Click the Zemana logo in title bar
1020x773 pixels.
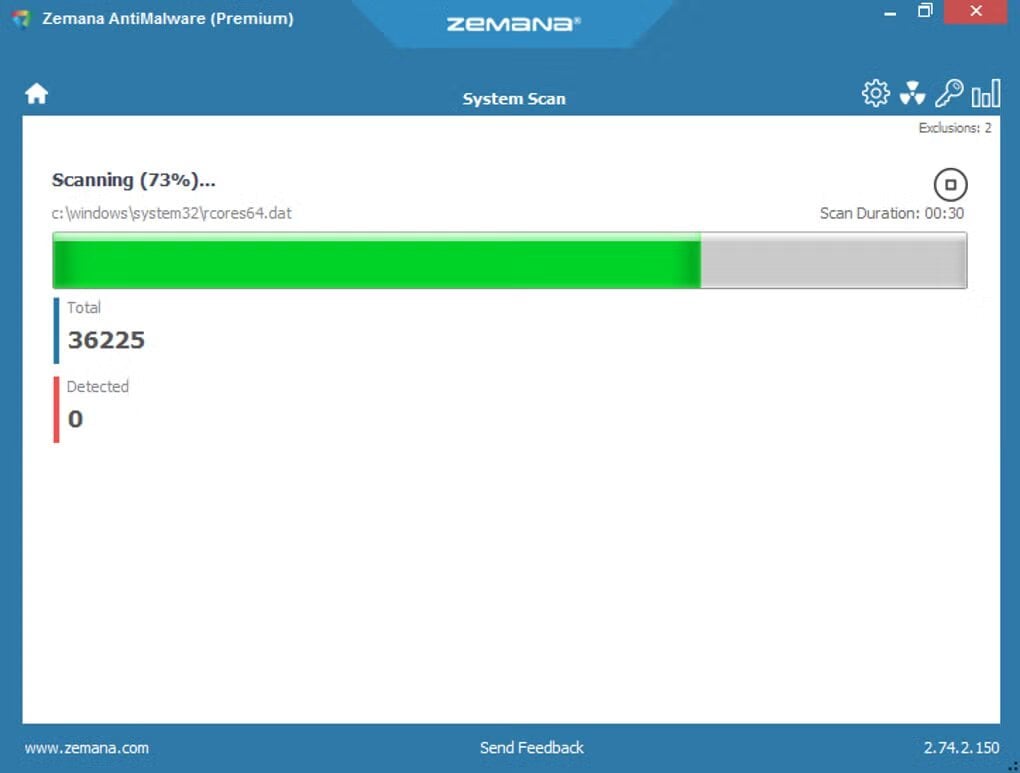pos(513,24)
